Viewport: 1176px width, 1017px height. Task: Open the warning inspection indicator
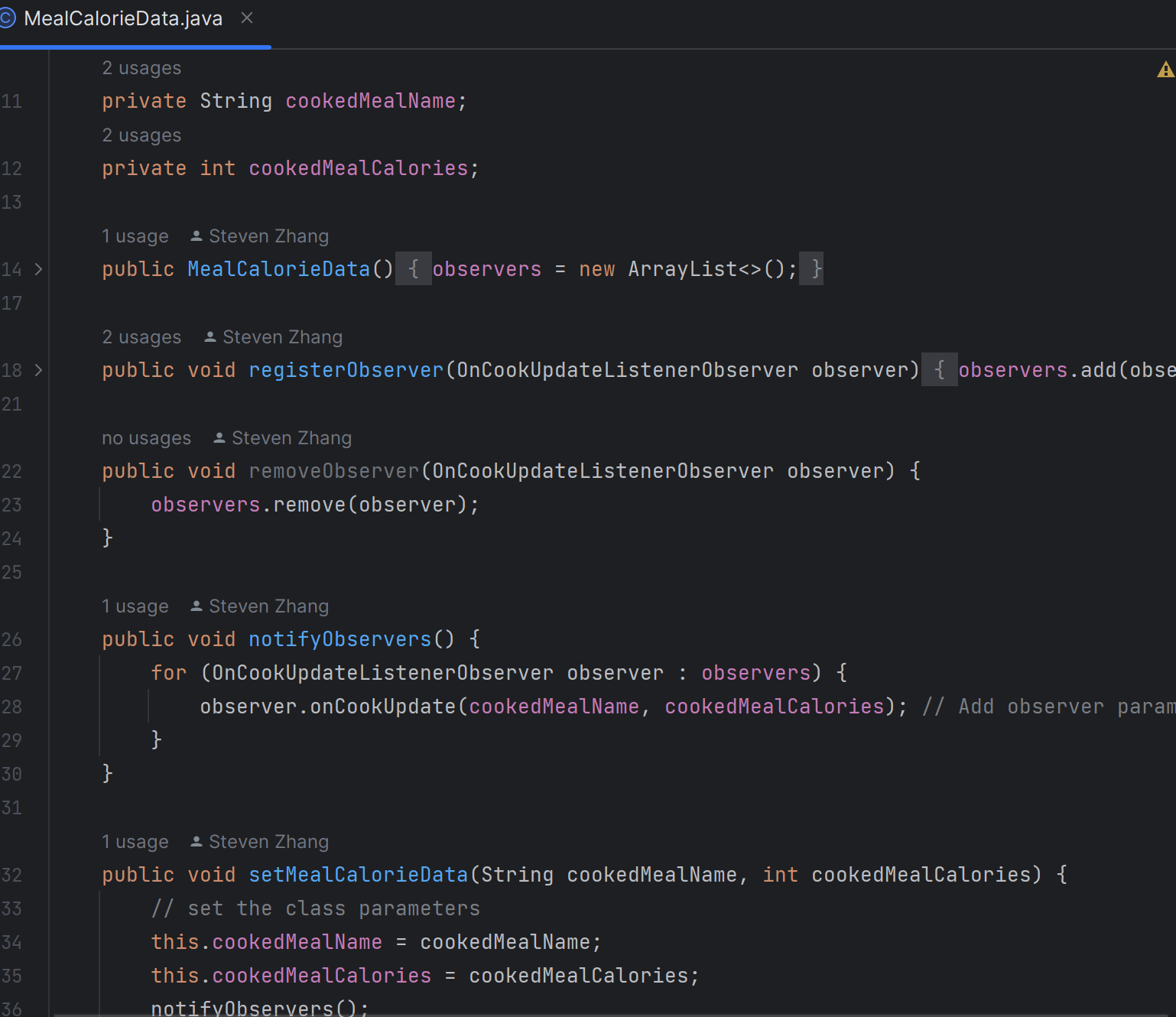click(x=1165, y=70)
